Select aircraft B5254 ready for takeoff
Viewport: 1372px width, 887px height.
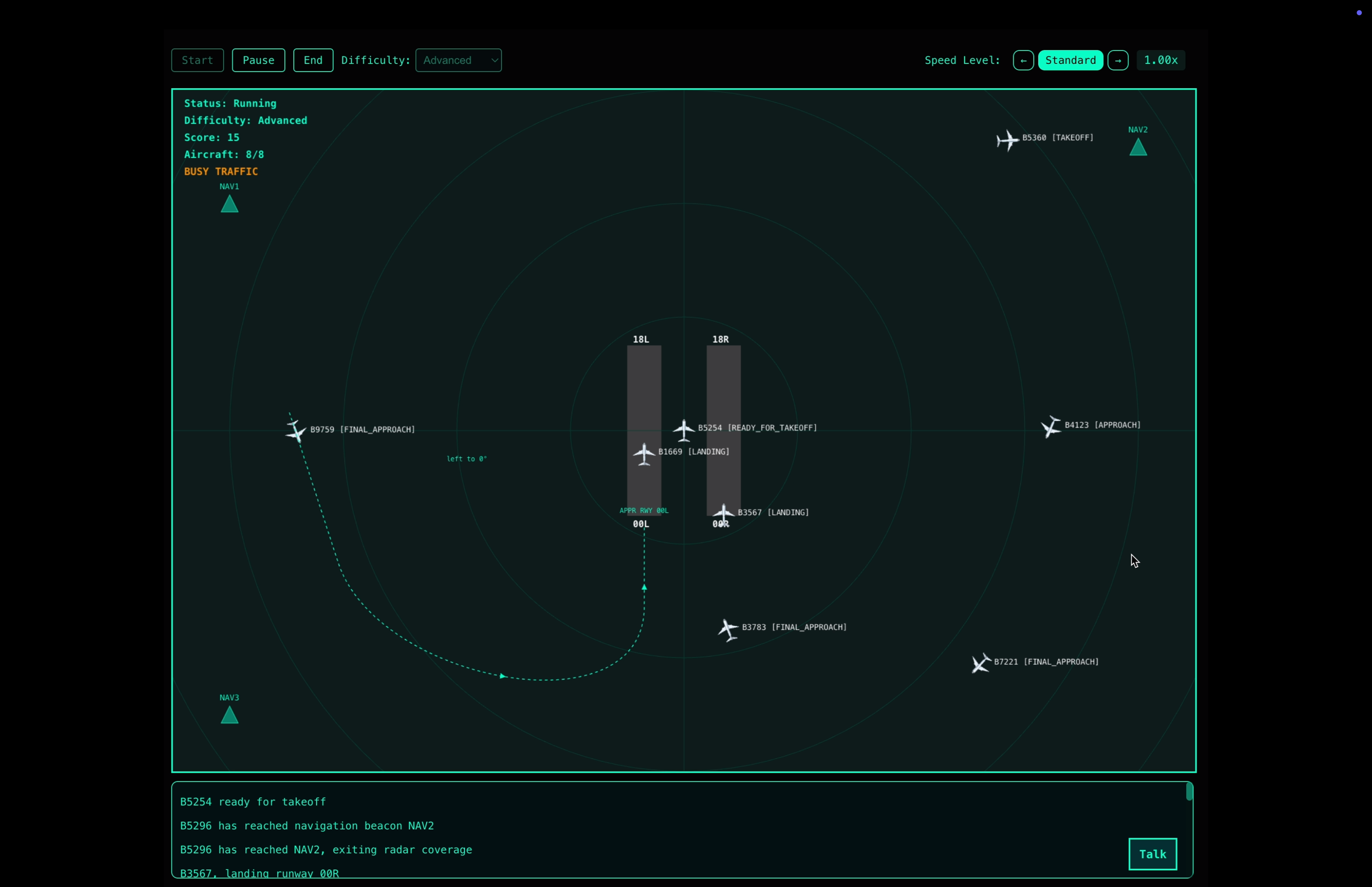tap(684, 430)
